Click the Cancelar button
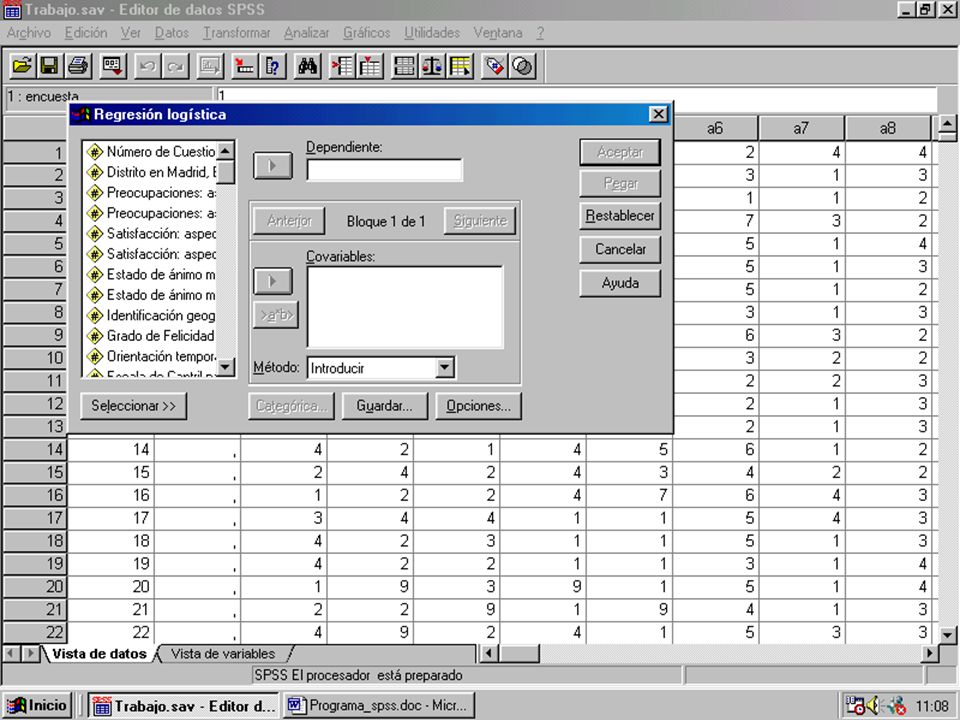Screen dimensions: 960x720 click(620, 249)
